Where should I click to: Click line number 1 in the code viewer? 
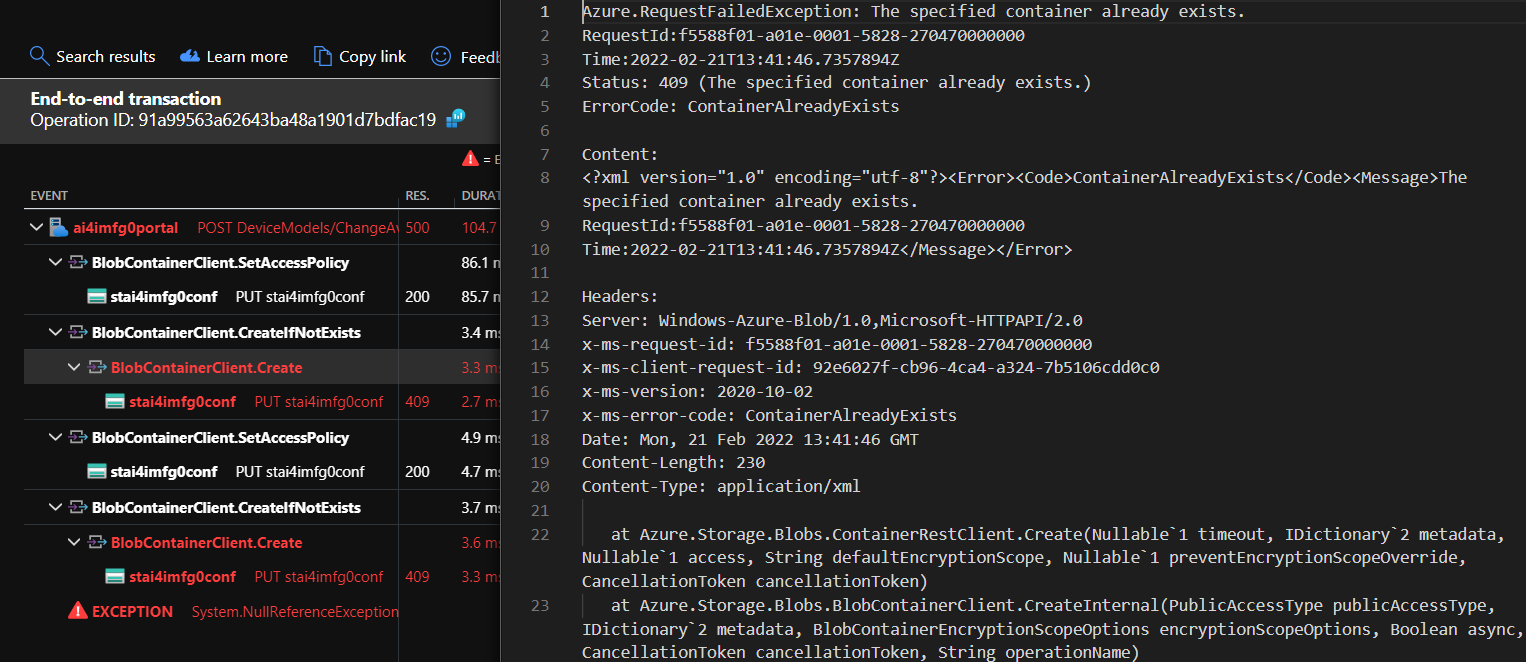point(544,12)
